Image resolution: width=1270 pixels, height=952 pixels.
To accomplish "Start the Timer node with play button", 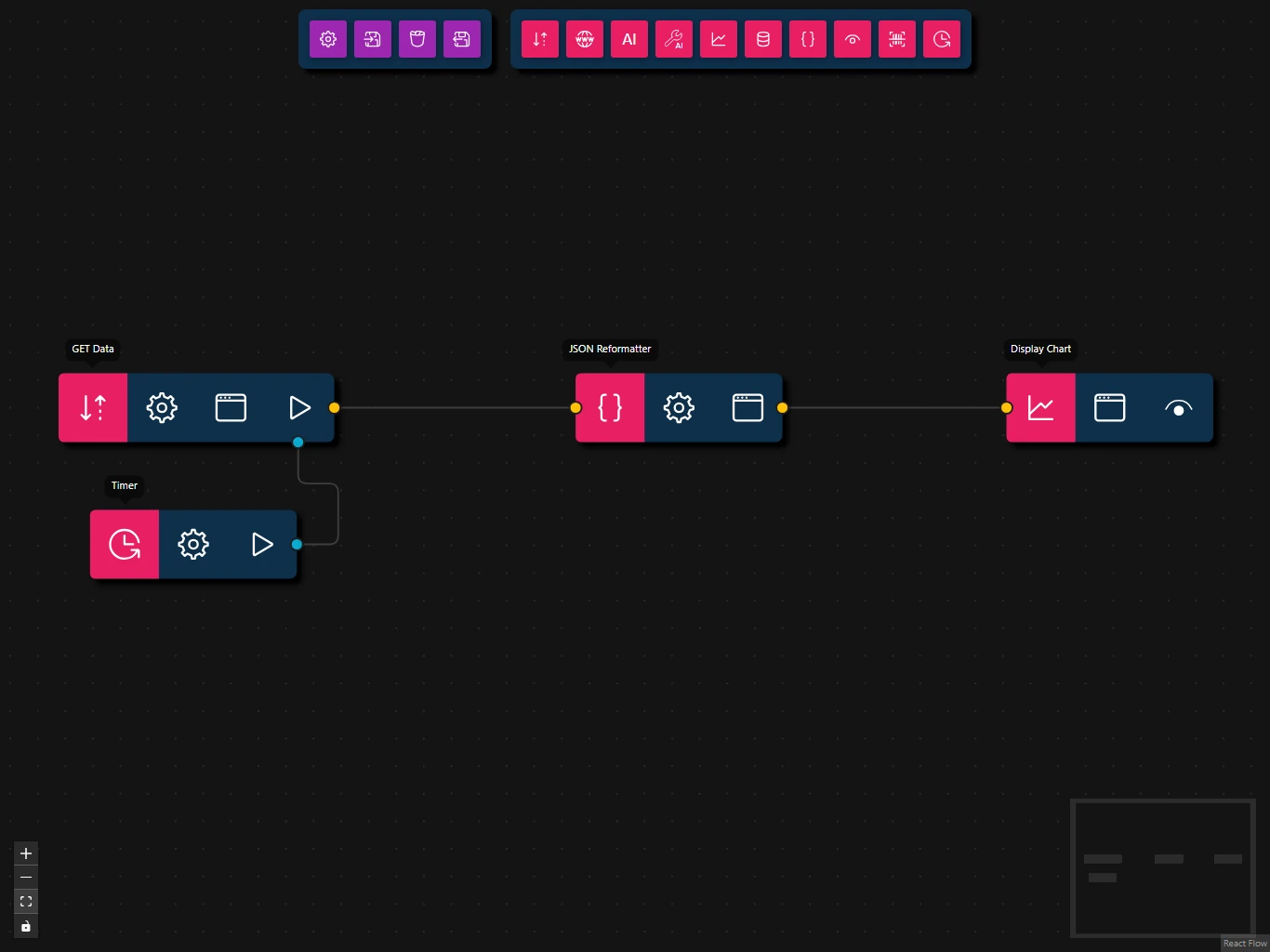I will pos(262,545).
